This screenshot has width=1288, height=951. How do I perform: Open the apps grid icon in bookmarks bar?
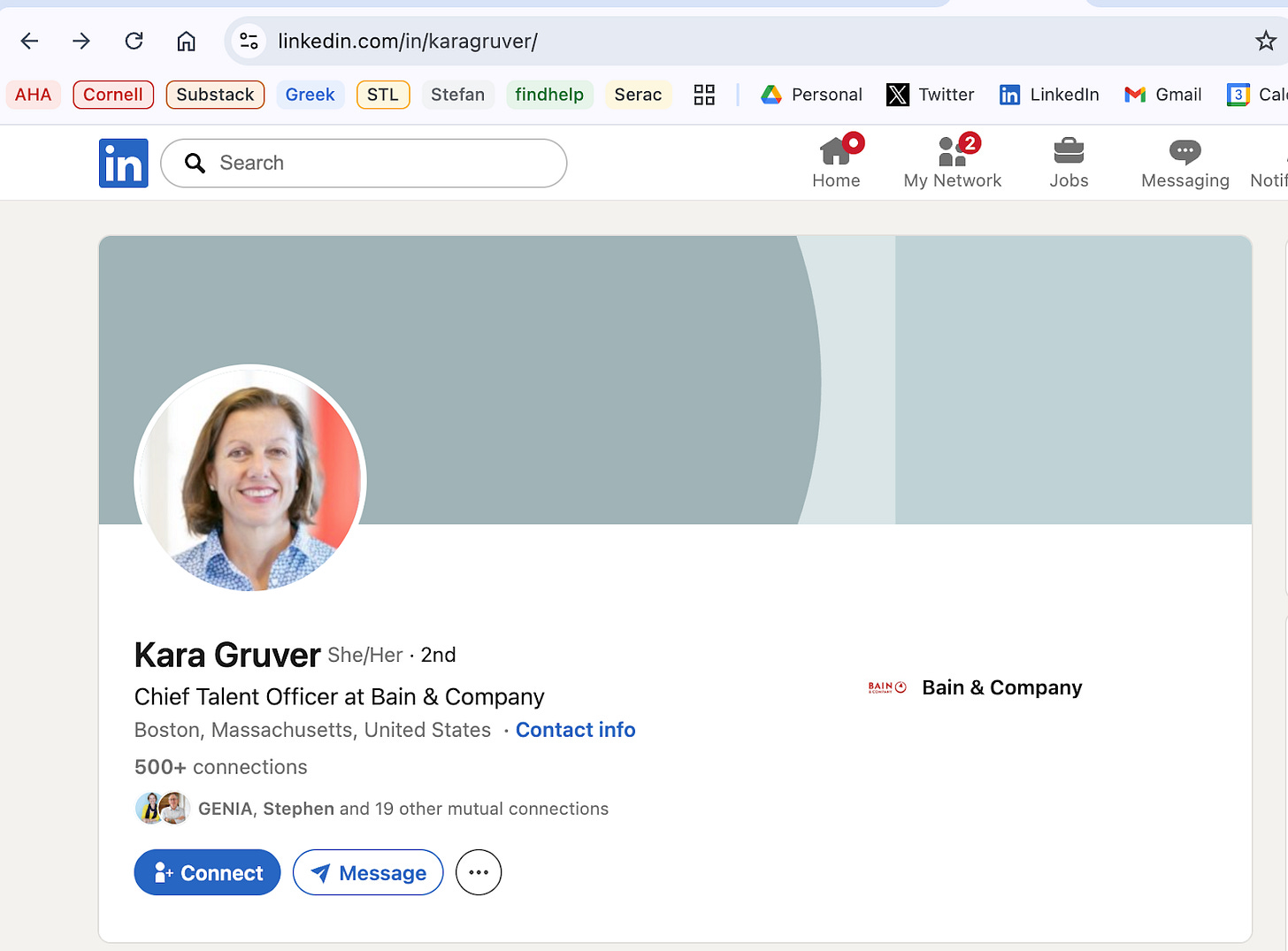(704, 95)
